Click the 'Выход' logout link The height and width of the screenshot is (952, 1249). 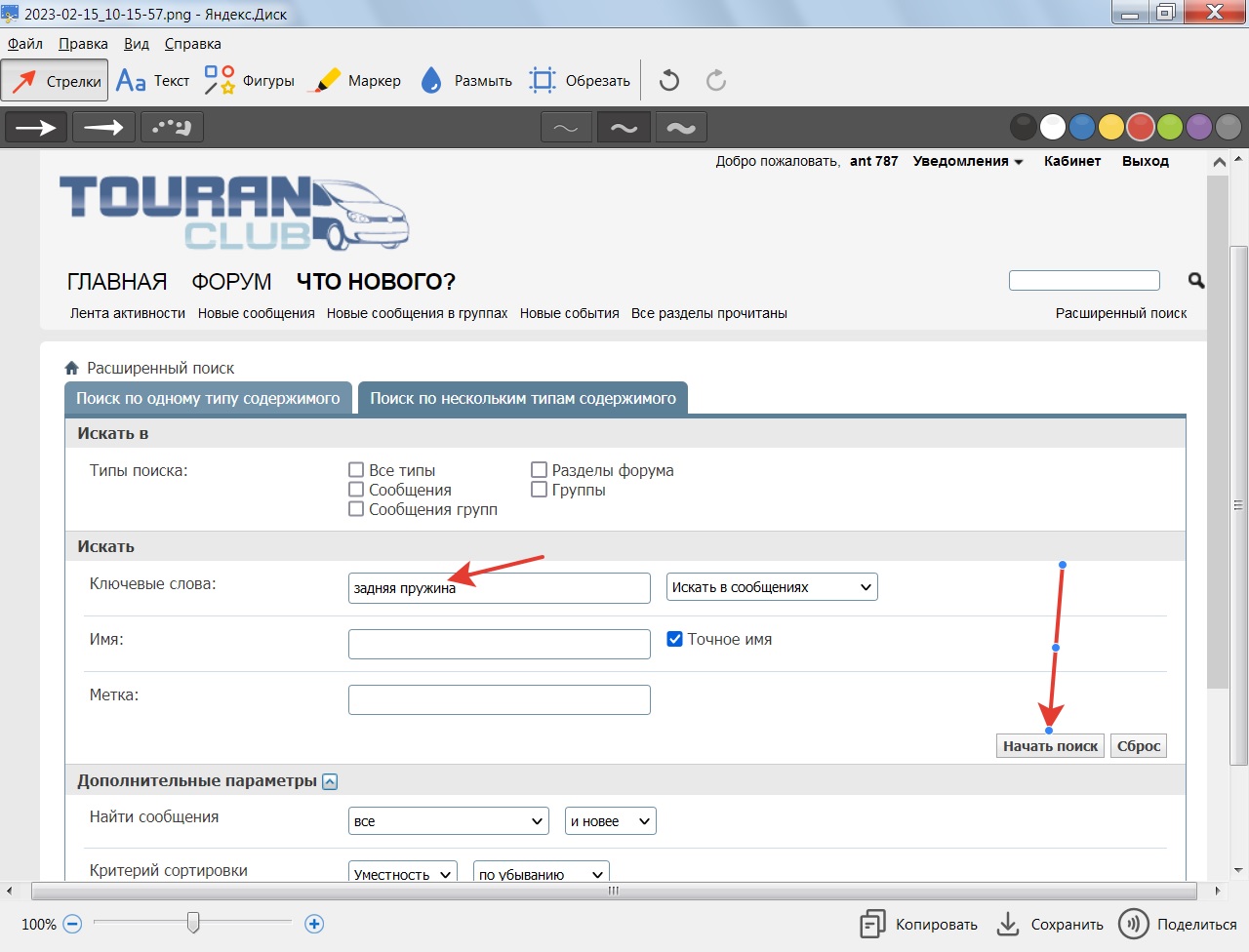1146,161
